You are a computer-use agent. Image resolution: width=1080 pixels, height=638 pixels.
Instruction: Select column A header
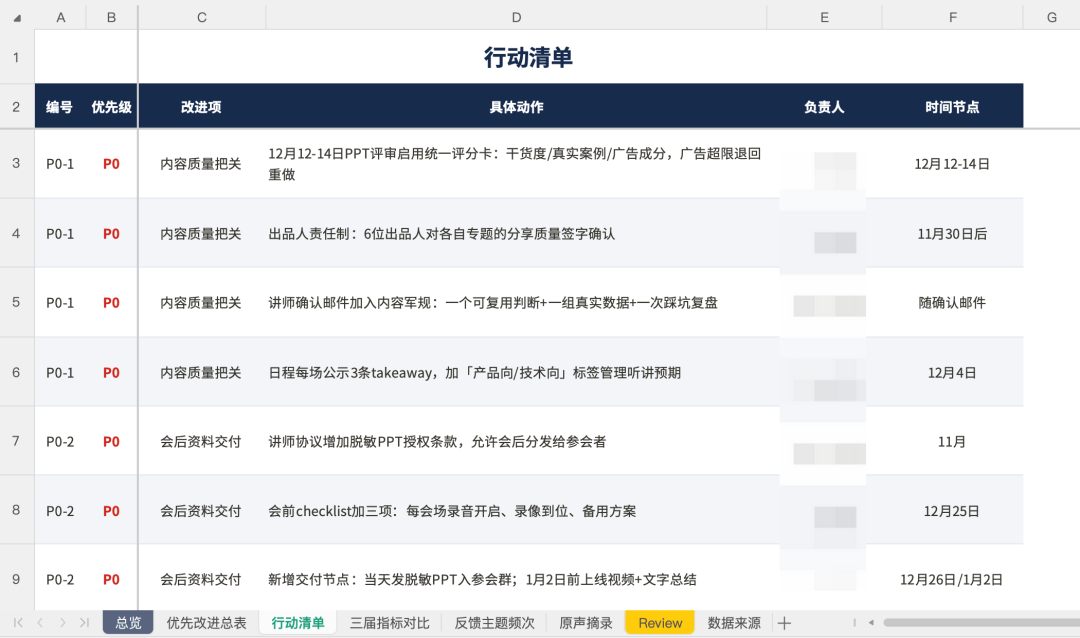click(61, 17)
